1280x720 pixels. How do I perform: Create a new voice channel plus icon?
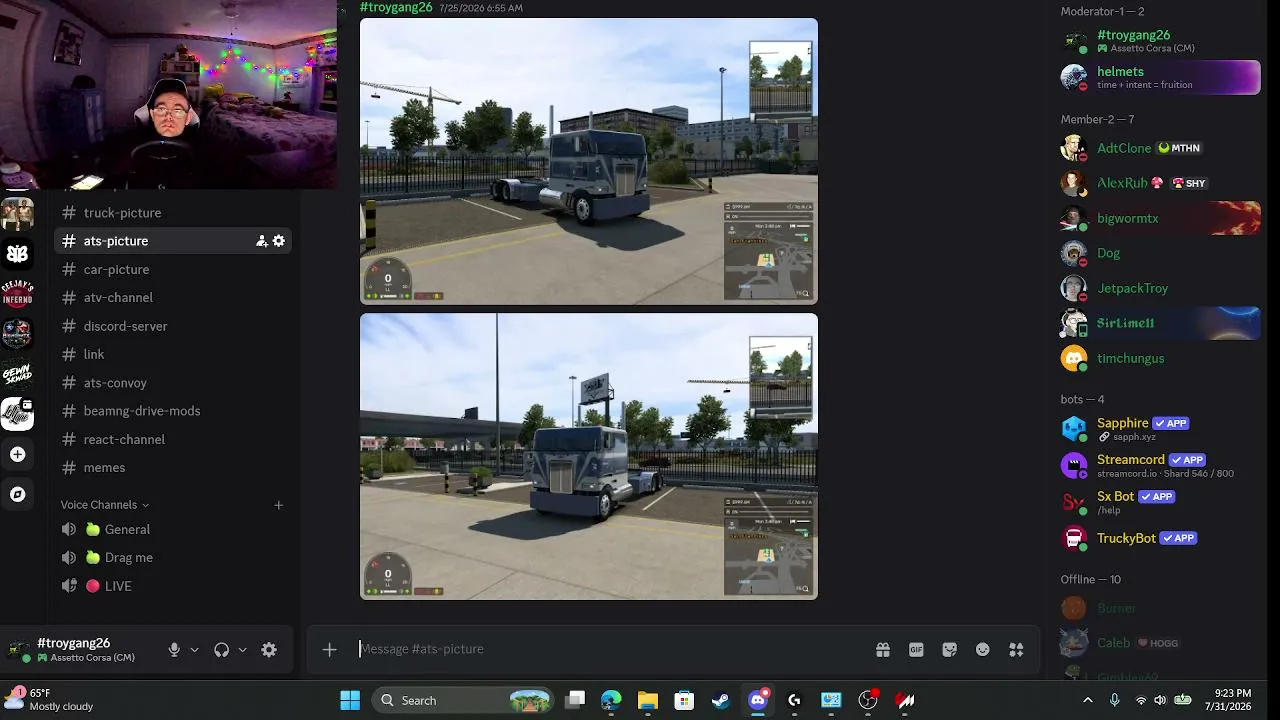(x=279, y=505)
